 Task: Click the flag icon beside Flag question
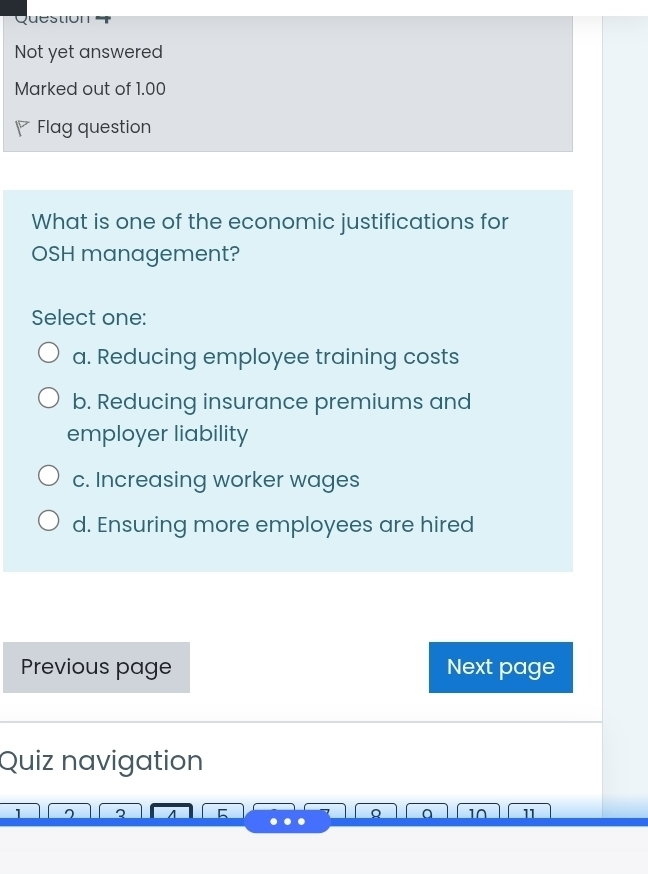point(22,128)
